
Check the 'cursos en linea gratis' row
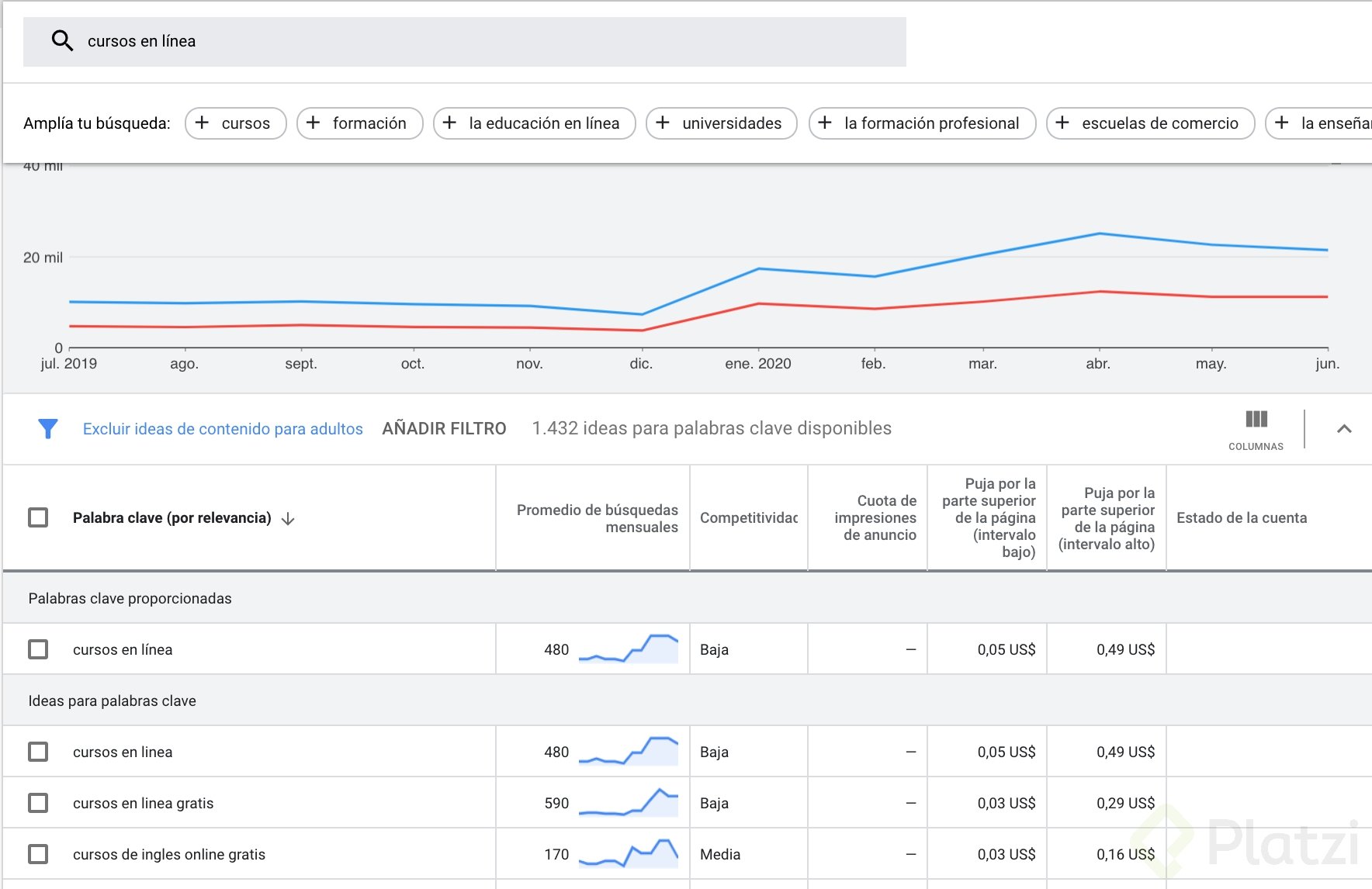pyautogui.click(x=38, y=803)
